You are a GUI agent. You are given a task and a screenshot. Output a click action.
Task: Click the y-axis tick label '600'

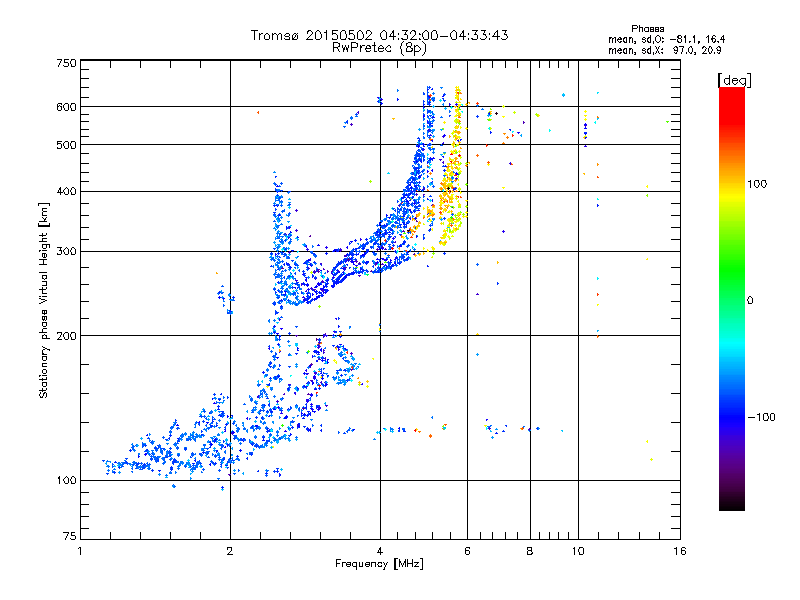(x=66, y=107)
